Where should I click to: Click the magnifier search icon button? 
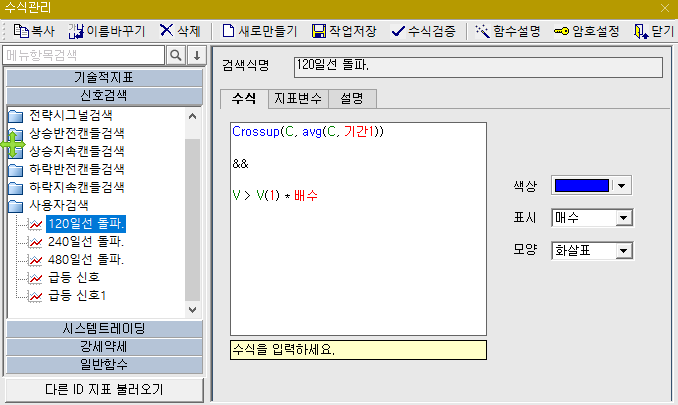click(176, 55)
